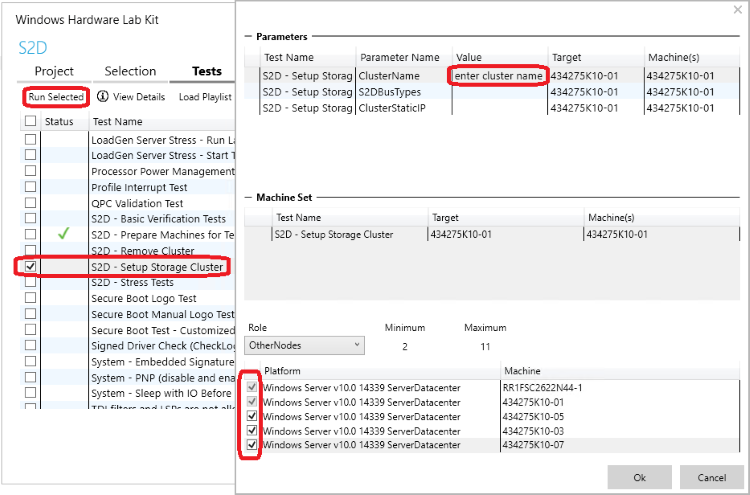750x495 pixels.
Task: Check System - Embedded Signature test checkbox
Action: 31,362
